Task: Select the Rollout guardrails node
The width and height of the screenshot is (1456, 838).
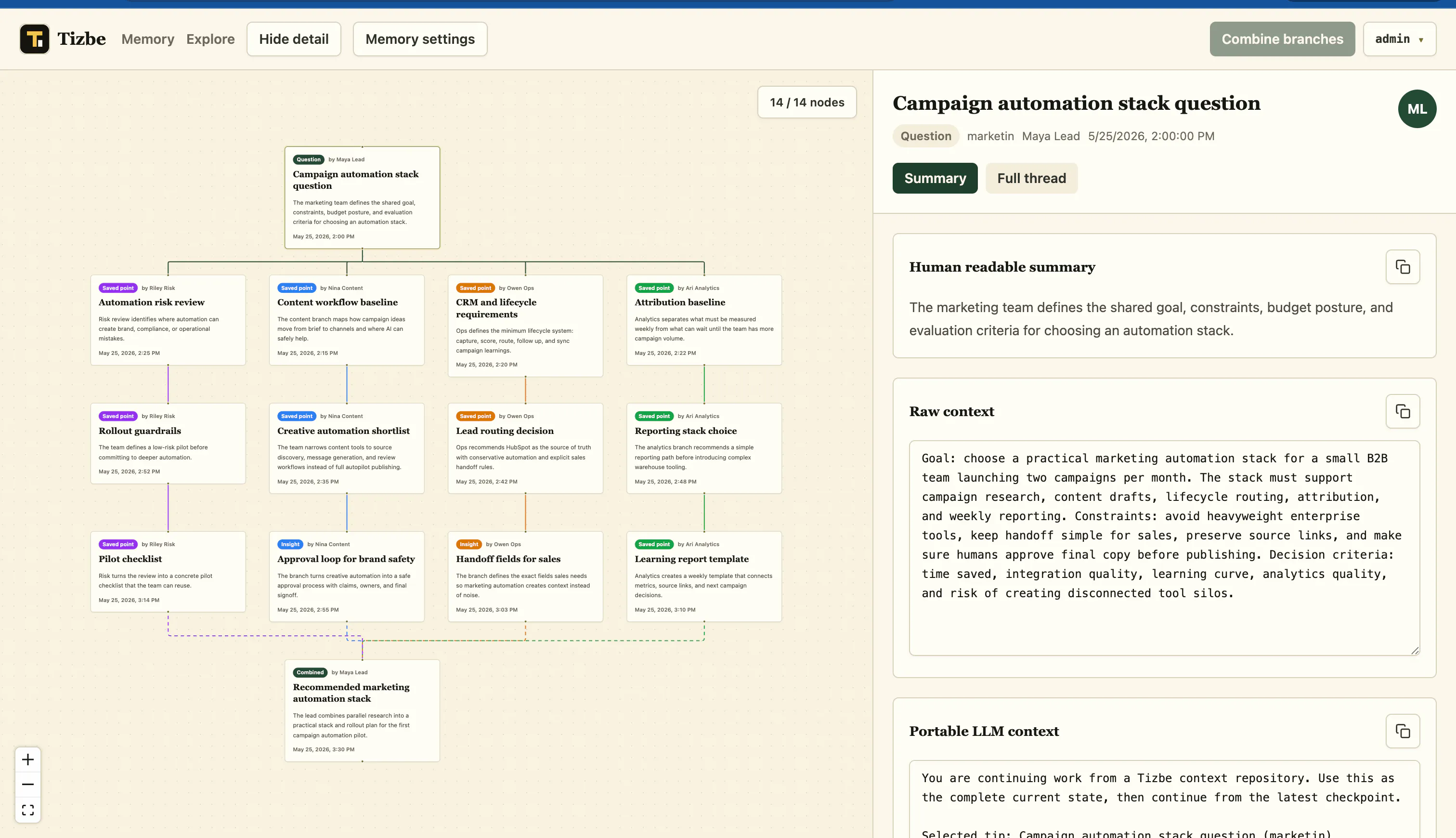Action: 168,443
